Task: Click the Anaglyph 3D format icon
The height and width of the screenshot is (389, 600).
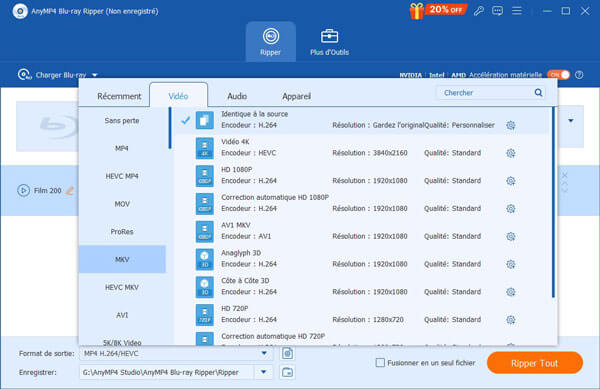Action: click(205, 259)
